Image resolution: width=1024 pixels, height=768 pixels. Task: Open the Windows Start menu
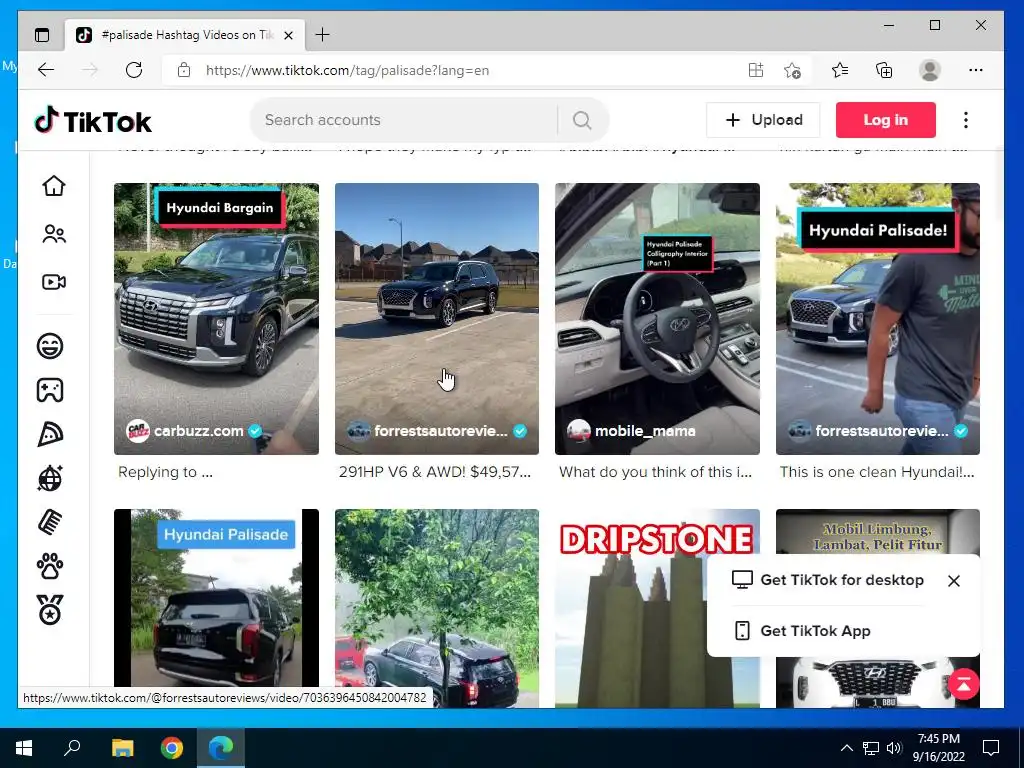[24, 748]
